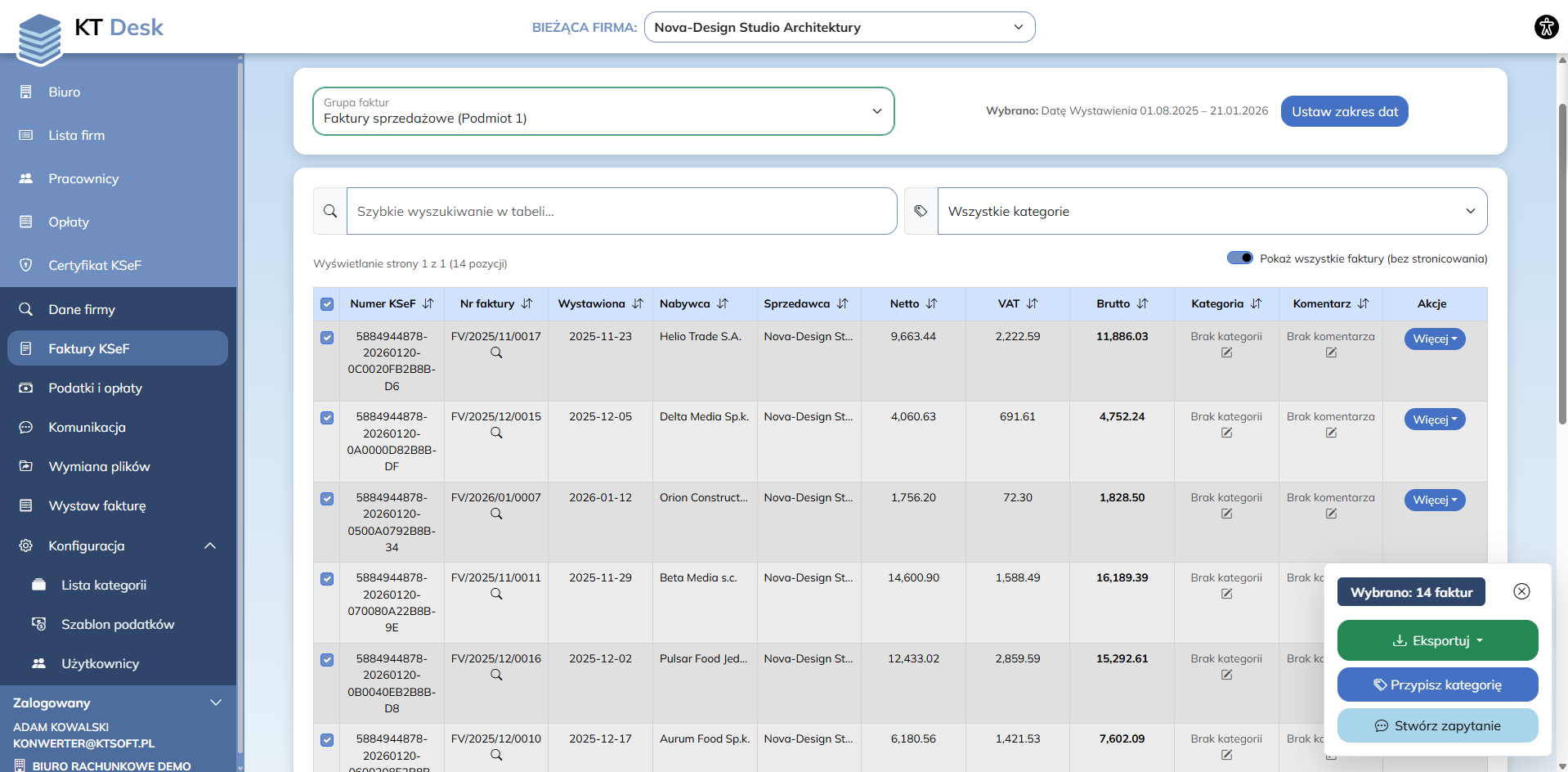Close the selected invoices popup panel
Viewport: 1568px width, 772px height.
pyautogui.click(x=1521, y=591)
